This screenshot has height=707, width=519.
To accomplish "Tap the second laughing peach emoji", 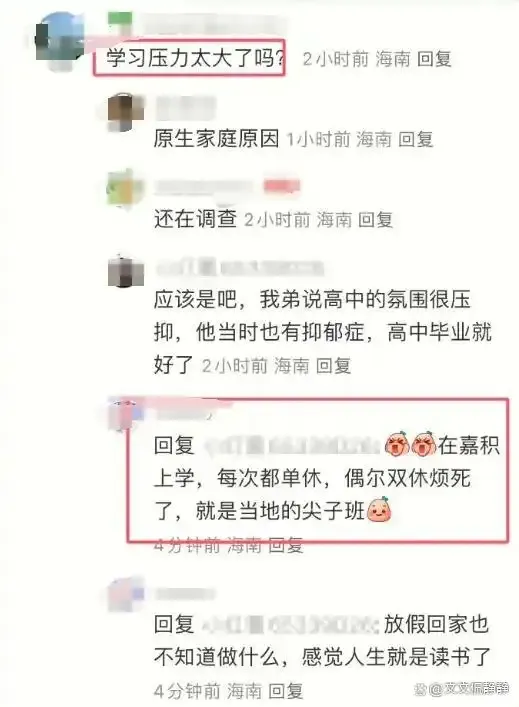I will [x=424, y=445].
